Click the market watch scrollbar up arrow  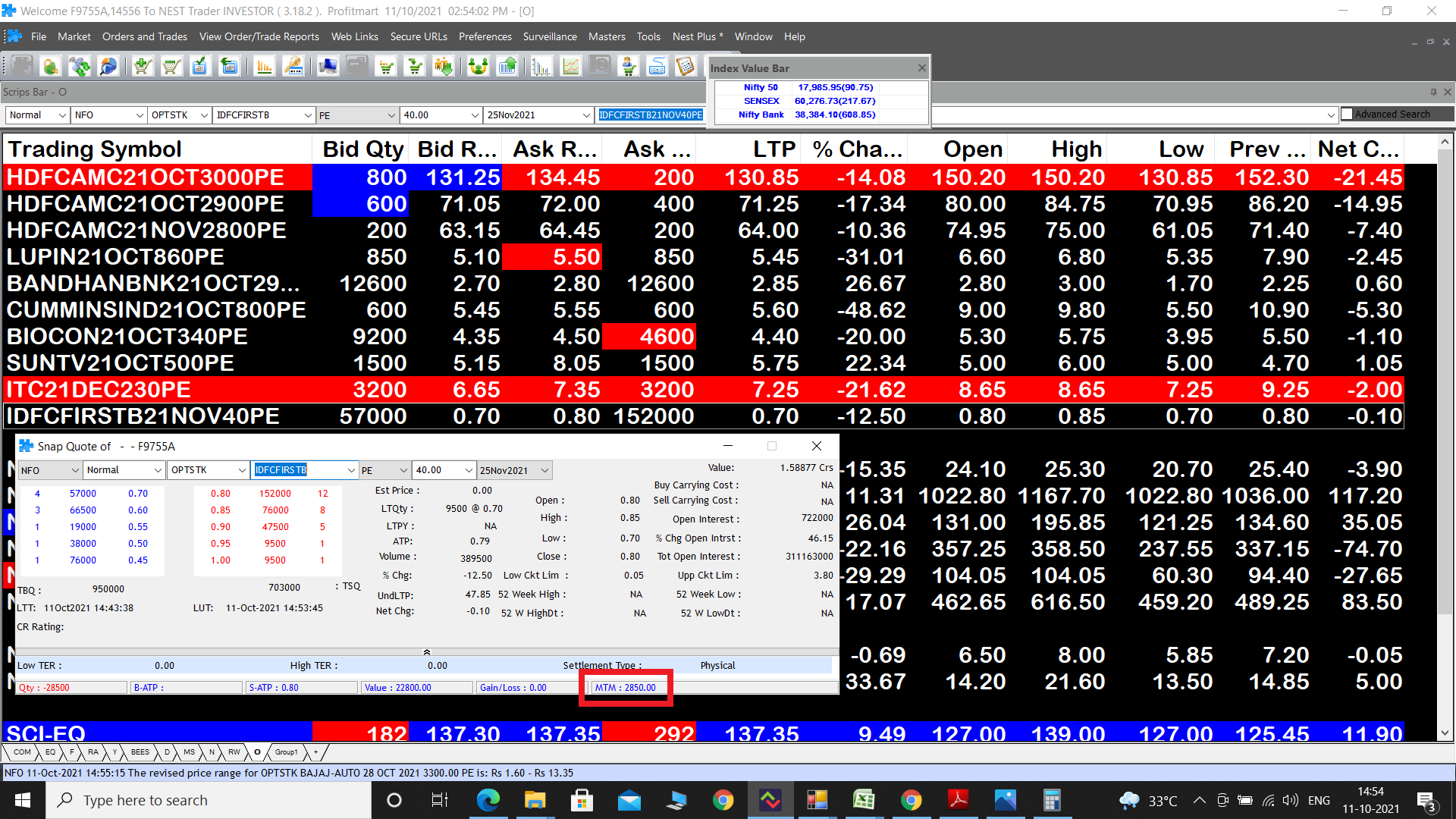[x=1445, y=142]
